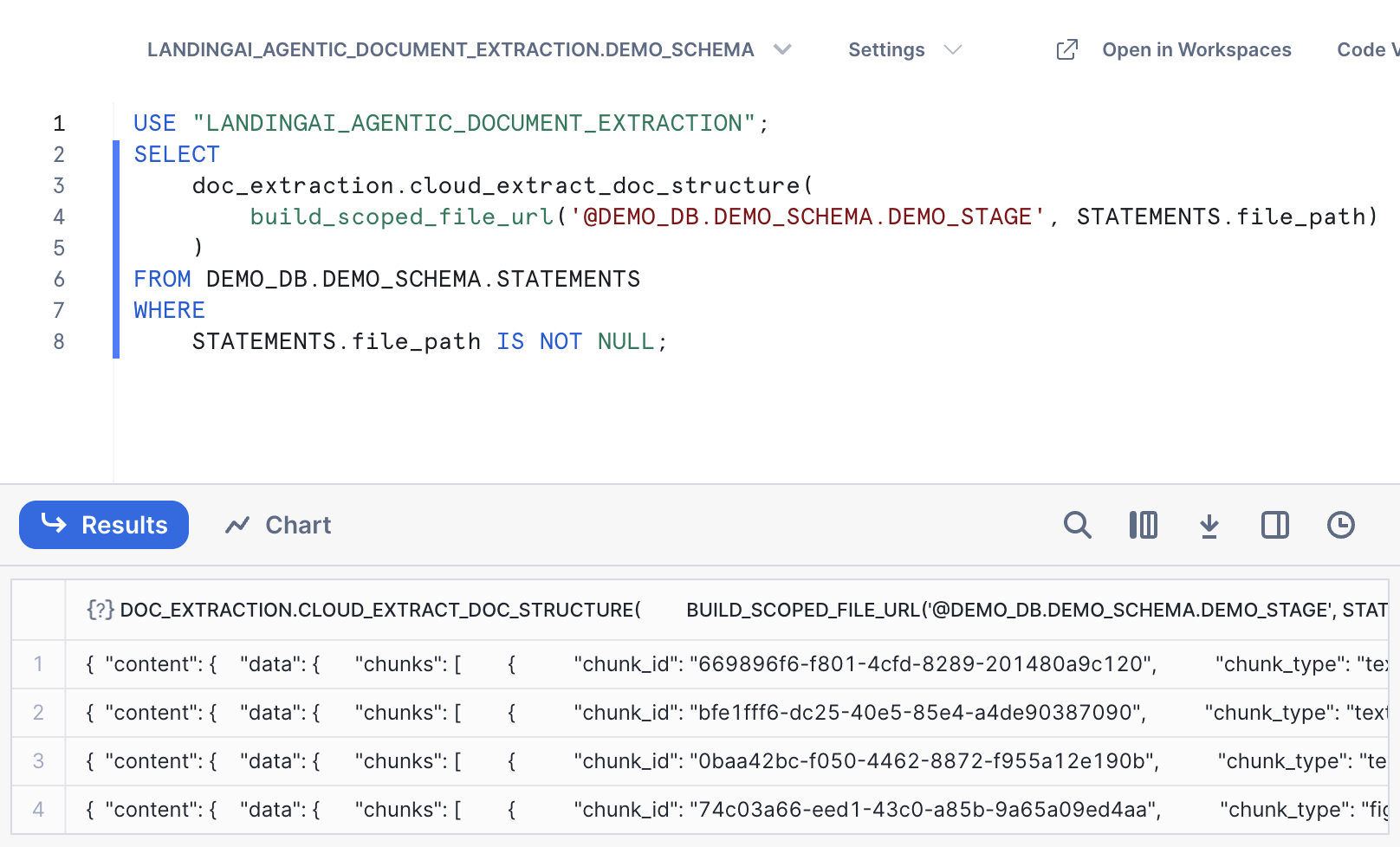Click doc_extraction.cloud_extract_doc_structure( text
Viewport: 1400px width, 847px height.
pyautogui.click(x=502, y=185)
